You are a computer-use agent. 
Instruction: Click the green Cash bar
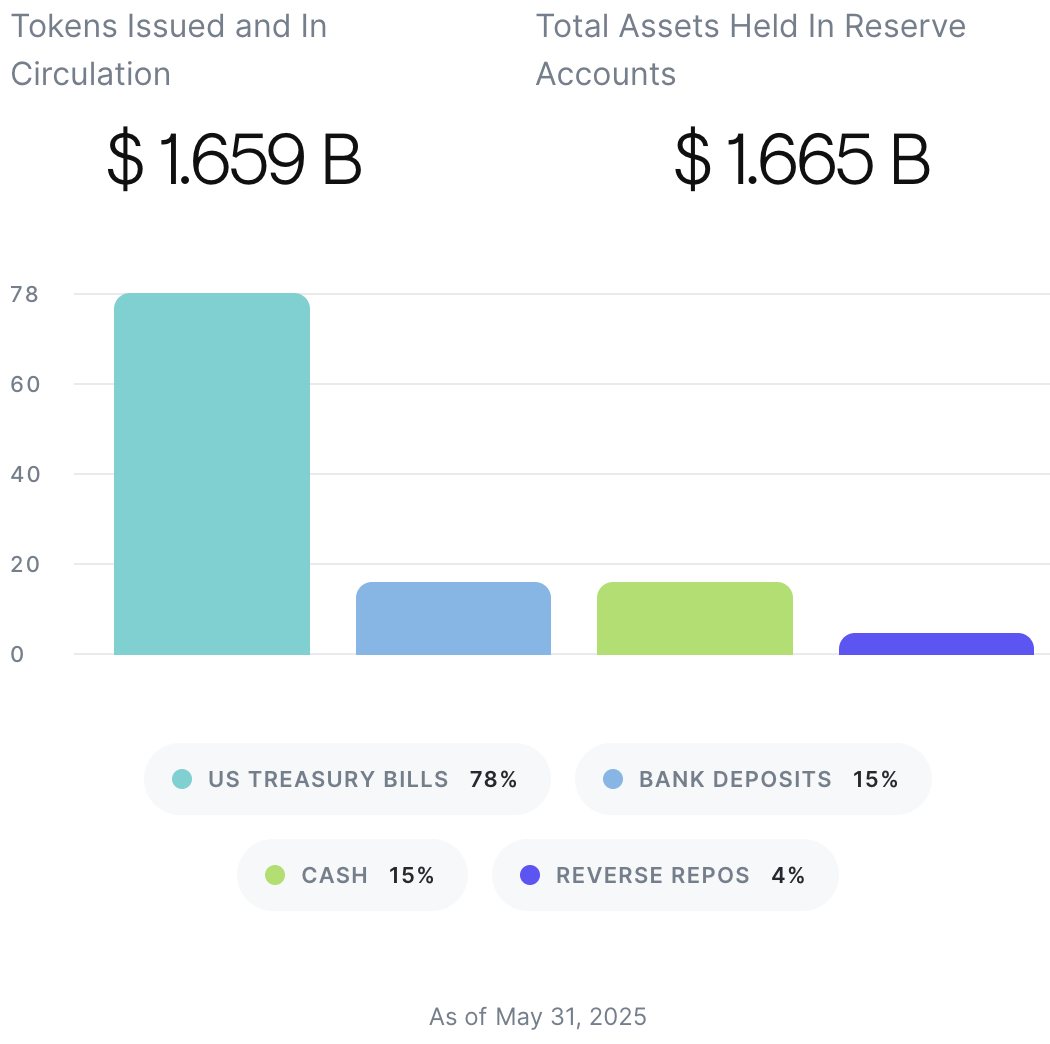coord(695,619)
